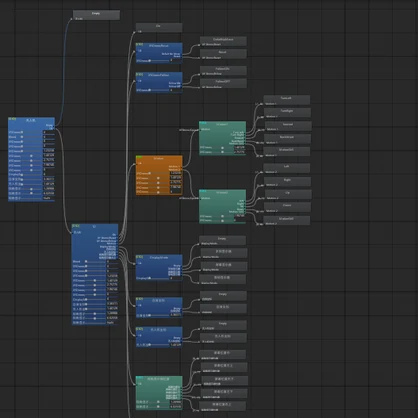The width and height of the screenshot is (418, 418).
Task: Select the blue 3PCameraReset node header
Action: (159, 45)
